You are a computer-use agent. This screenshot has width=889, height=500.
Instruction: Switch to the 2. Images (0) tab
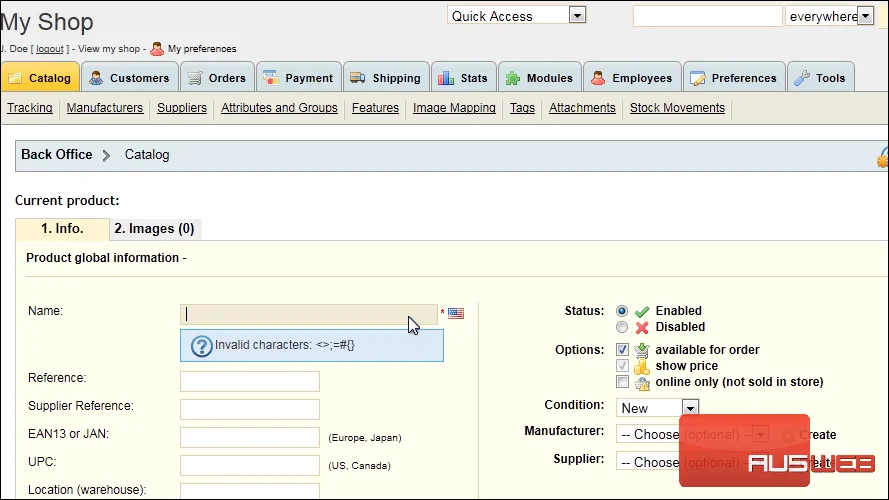point(155,229)
